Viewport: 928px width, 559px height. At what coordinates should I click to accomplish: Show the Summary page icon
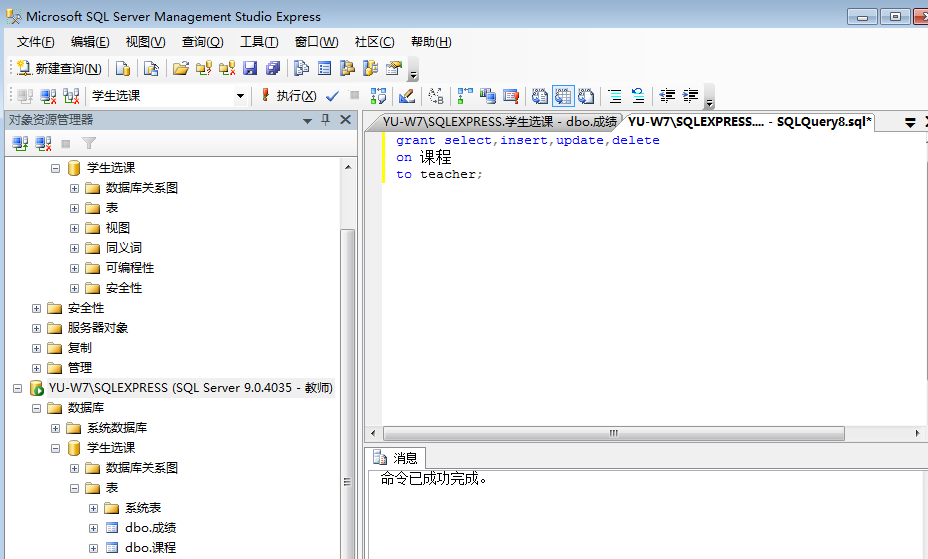click(324, 69)
